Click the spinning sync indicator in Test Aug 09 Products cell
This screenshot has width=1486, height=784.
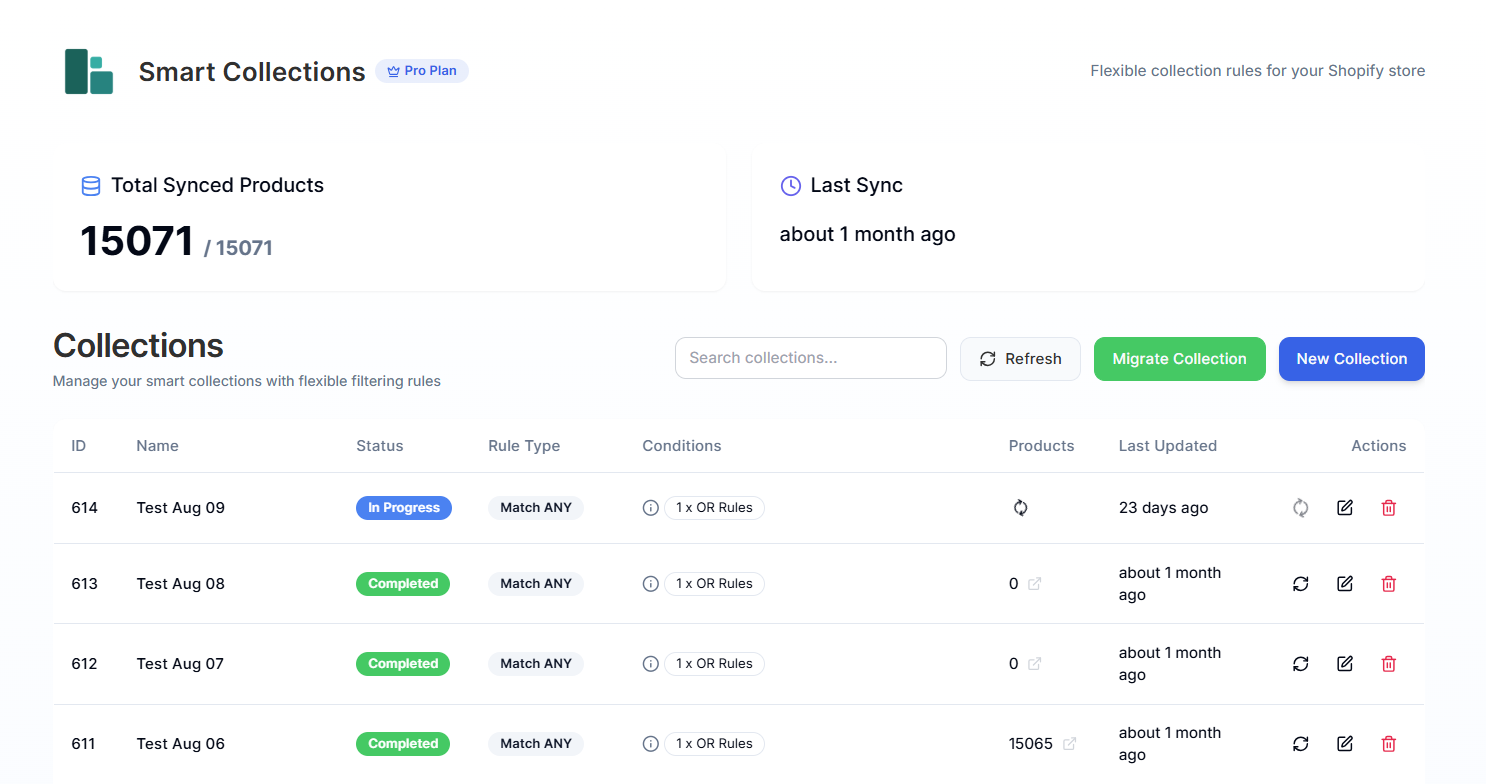pos(1020,507)
